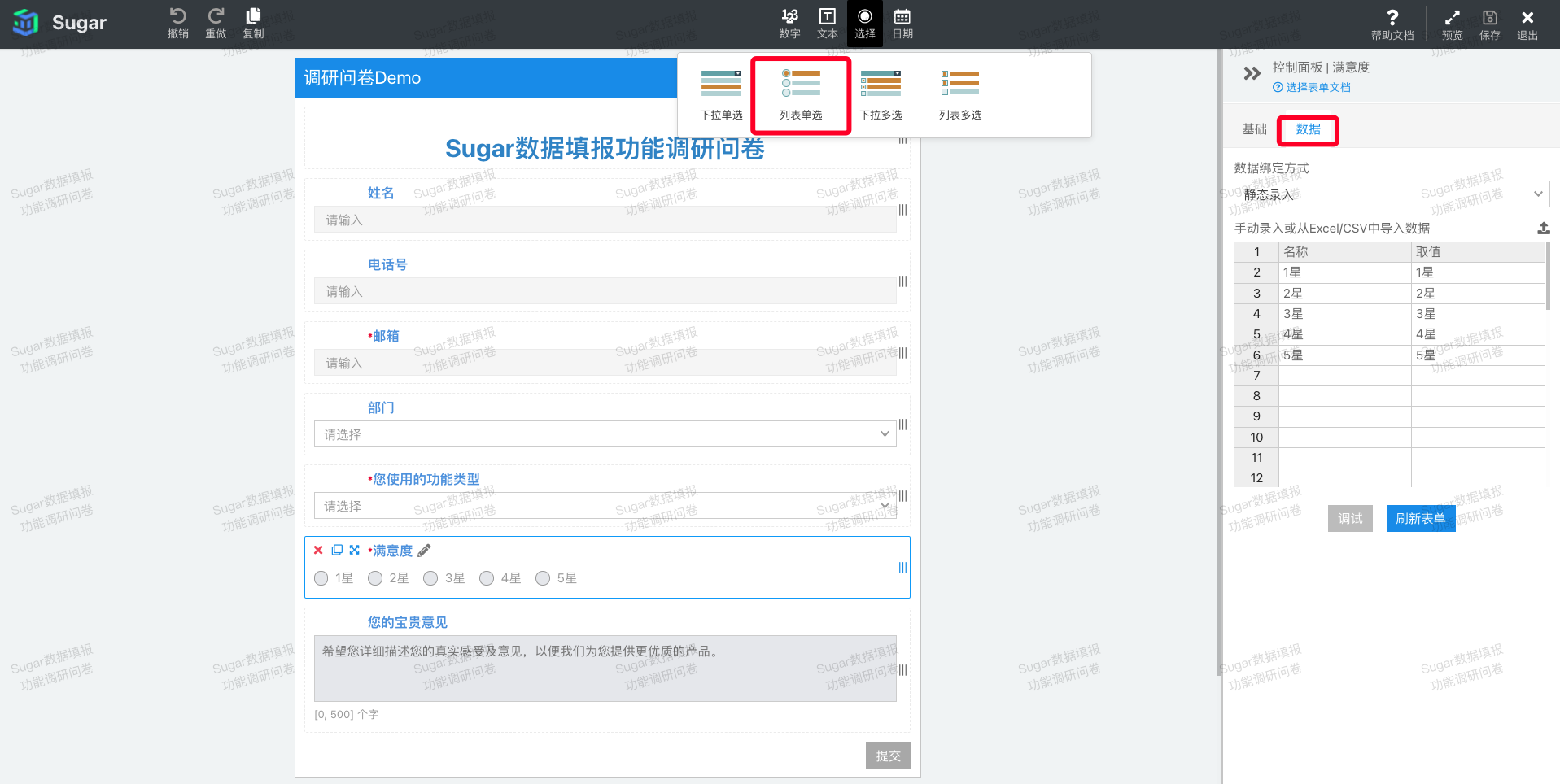This screenshot has width=1560, height=784.
Task: Open the 数据绑定方式 dropdown showing 静态录入
Action: coord(1392,194)
